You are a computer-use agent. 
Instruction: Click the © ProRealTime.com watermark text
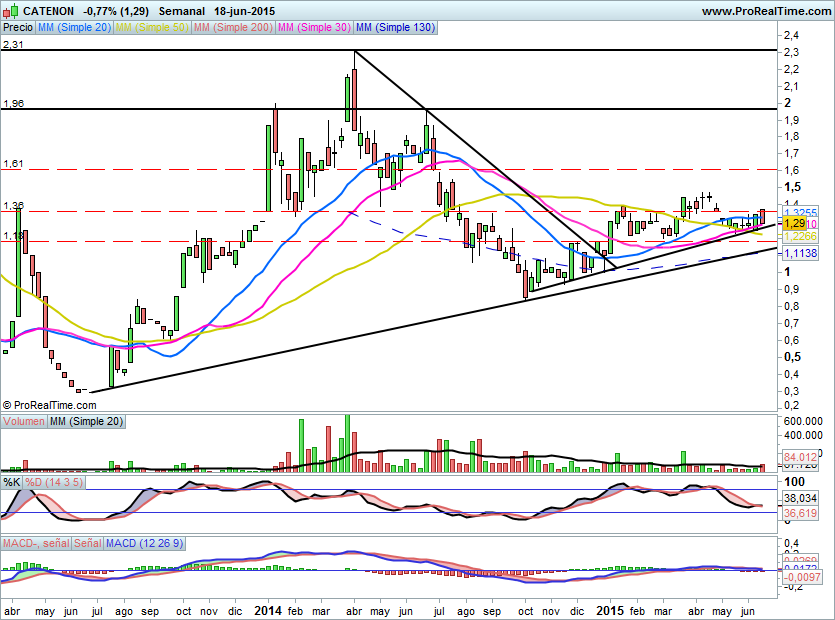tap(50, 405)
